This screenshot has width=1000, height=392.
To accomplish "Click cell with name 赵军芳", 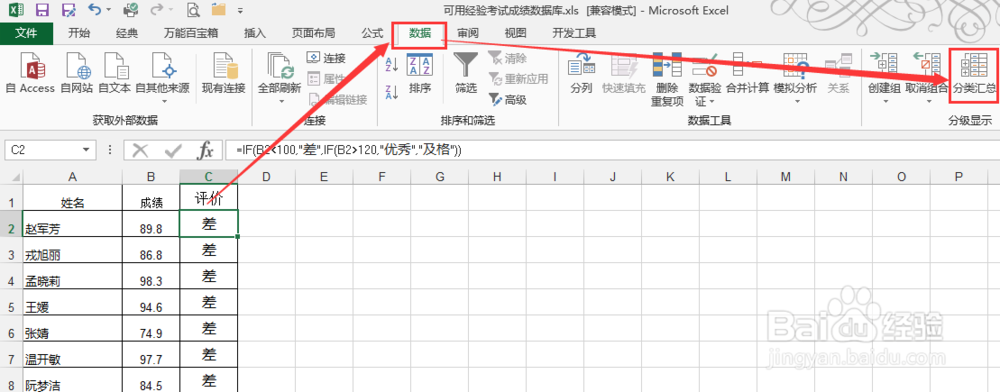I will click(x=72, y=224).
